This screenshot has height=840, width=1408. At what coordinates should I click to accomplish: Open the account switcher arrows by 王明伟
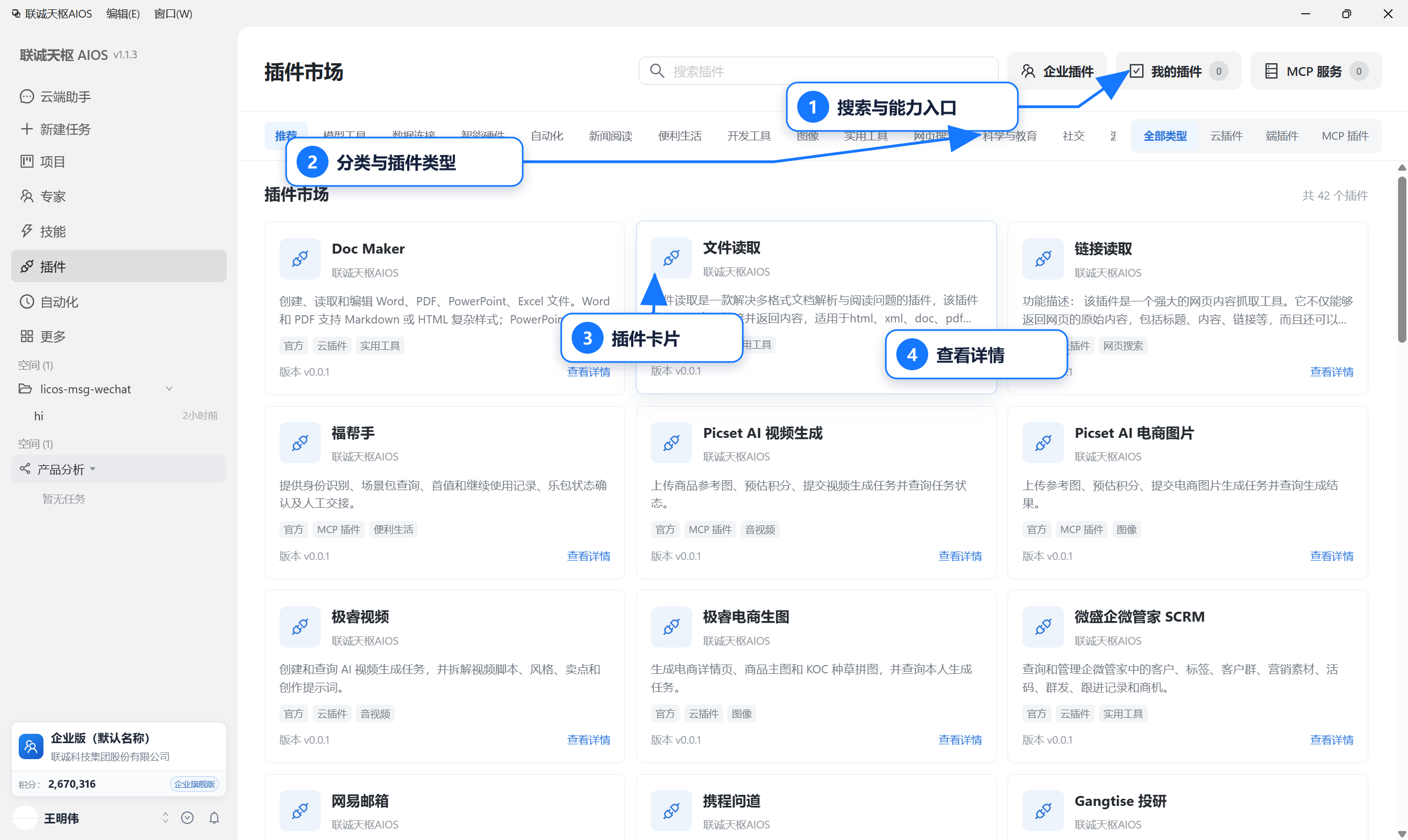165,818
